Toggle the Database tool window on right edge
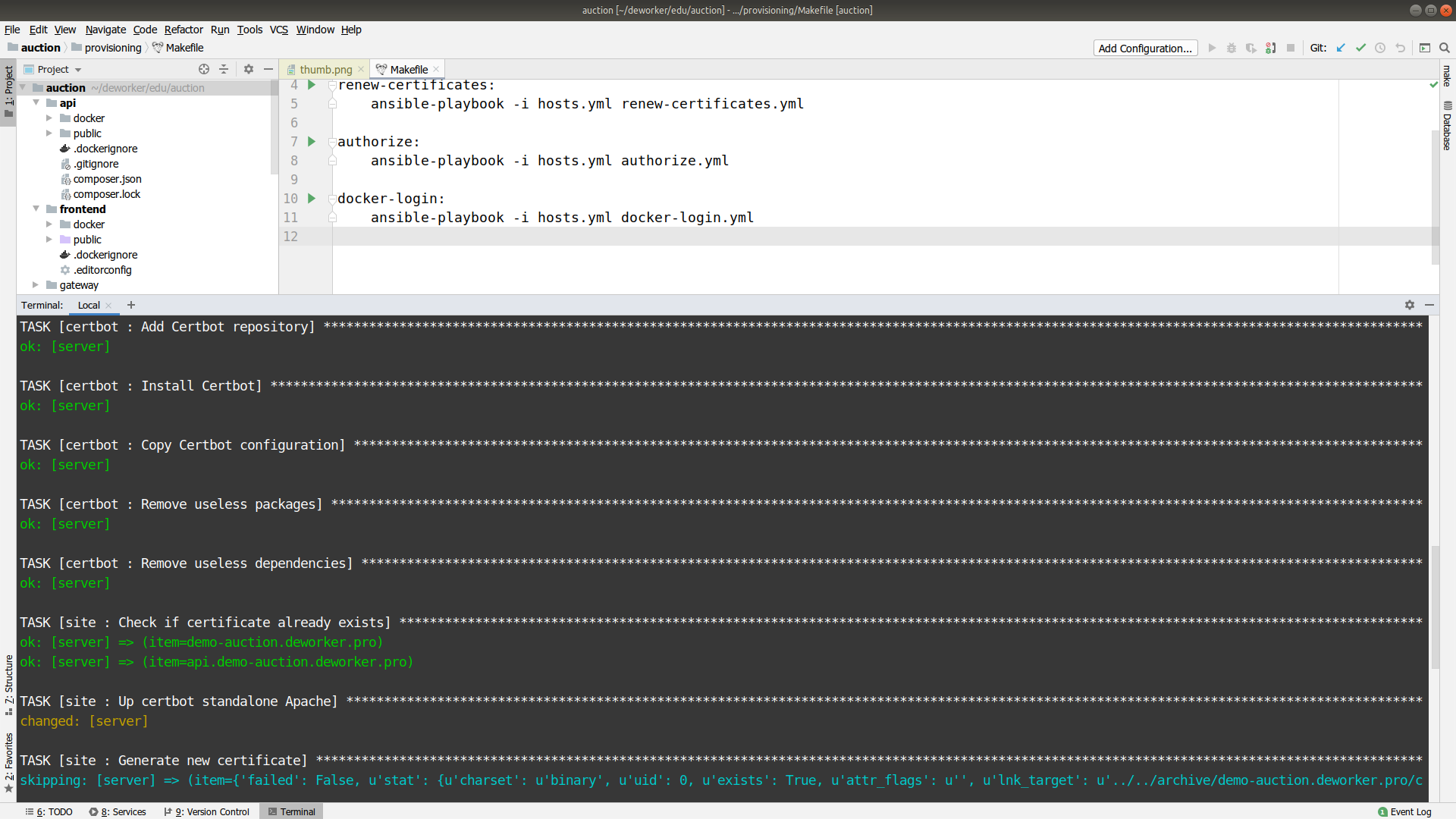This screenshot has width=1456, height=819. (1447, 125)
